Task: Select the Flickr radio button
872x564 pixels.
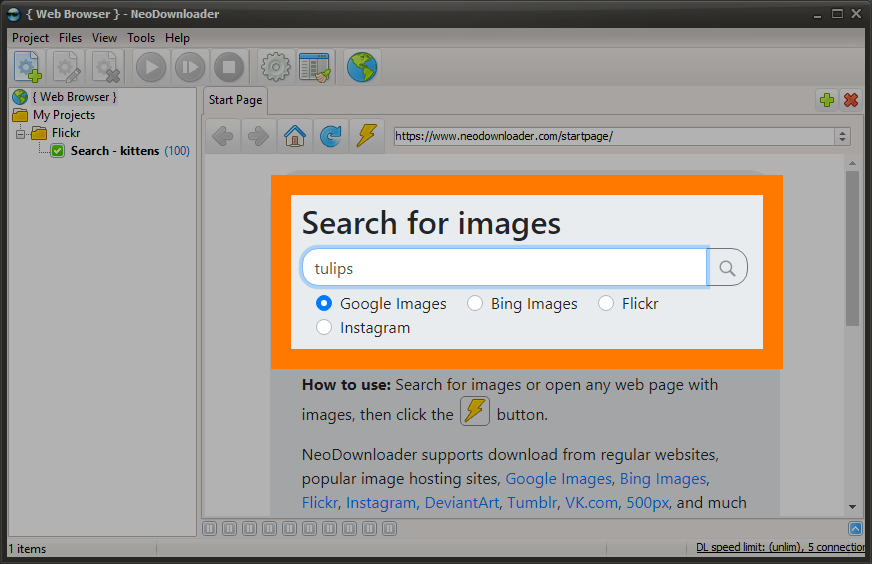Action: pyautogui.click(x=606, y=303)
